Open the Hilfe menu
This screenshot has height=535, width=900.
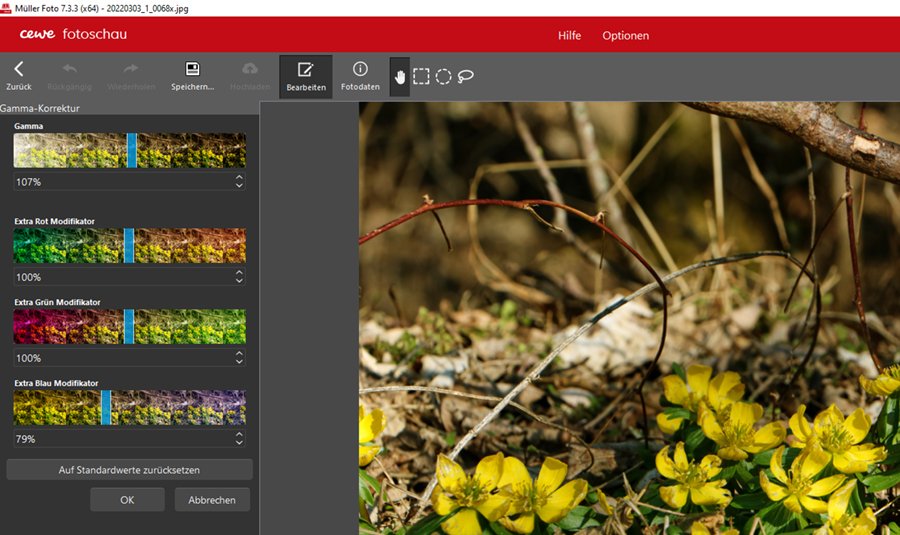569,35
